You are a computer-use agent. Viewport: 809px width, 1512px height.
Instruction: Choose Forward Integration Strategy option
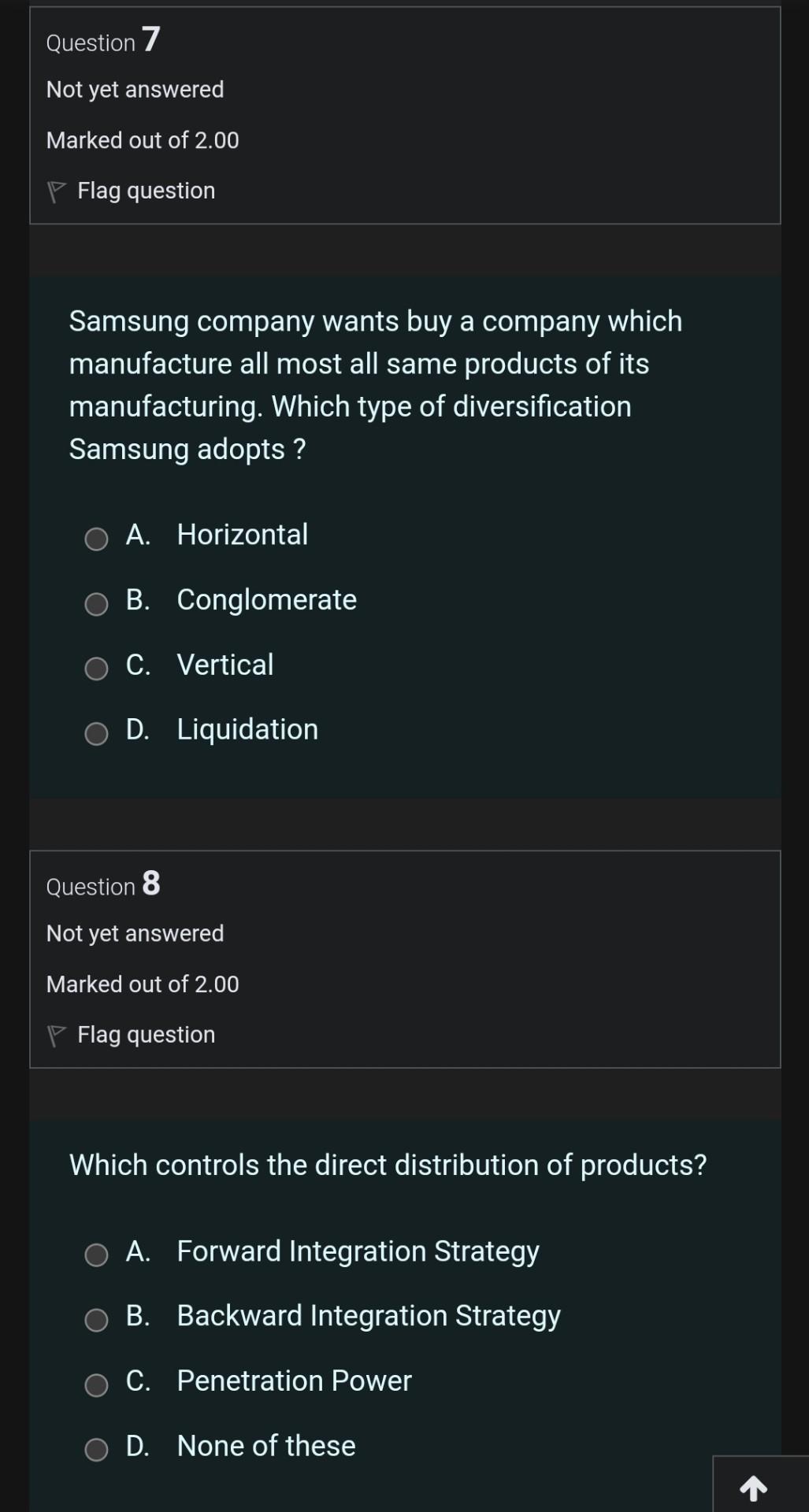96,1256
